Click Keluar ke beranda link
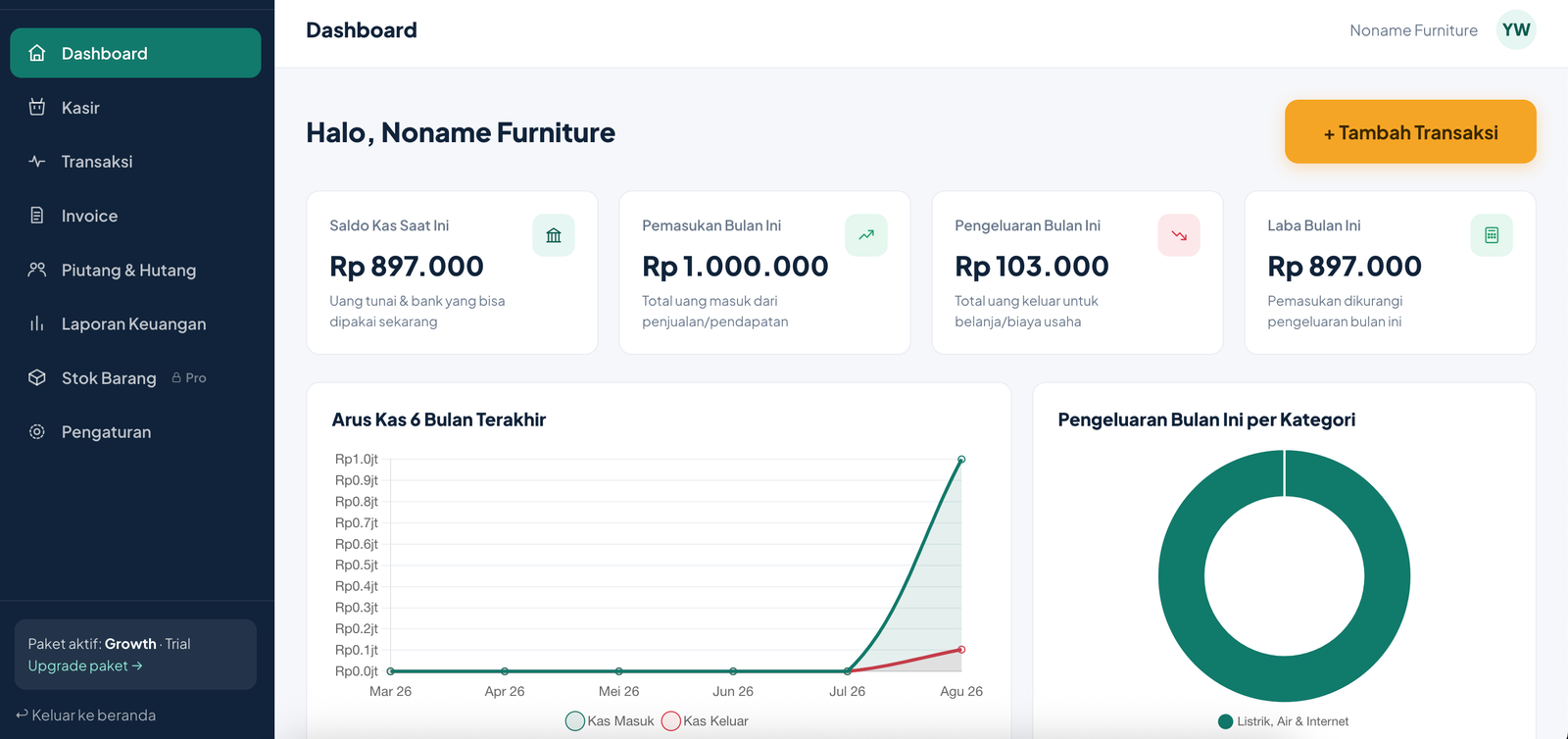 [86, 715]
